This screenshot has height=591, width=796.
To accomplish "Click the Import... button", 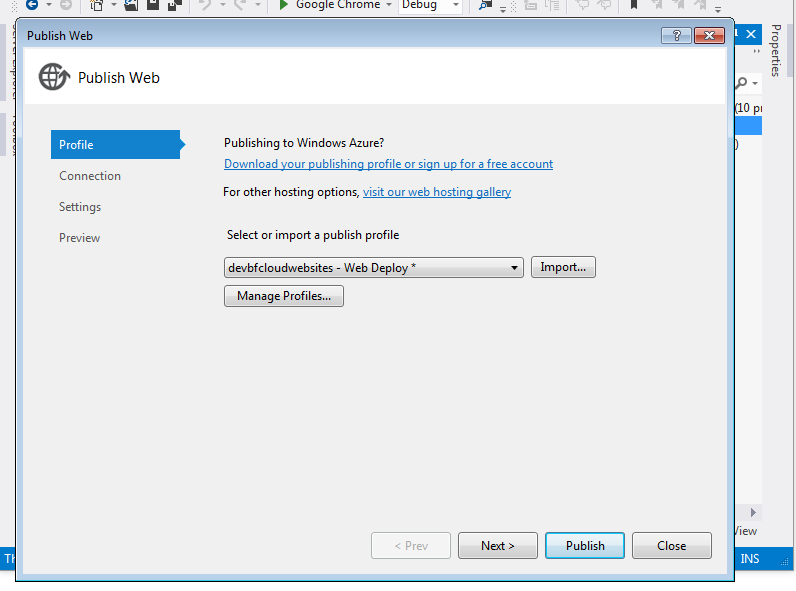I will coord(563,267).
